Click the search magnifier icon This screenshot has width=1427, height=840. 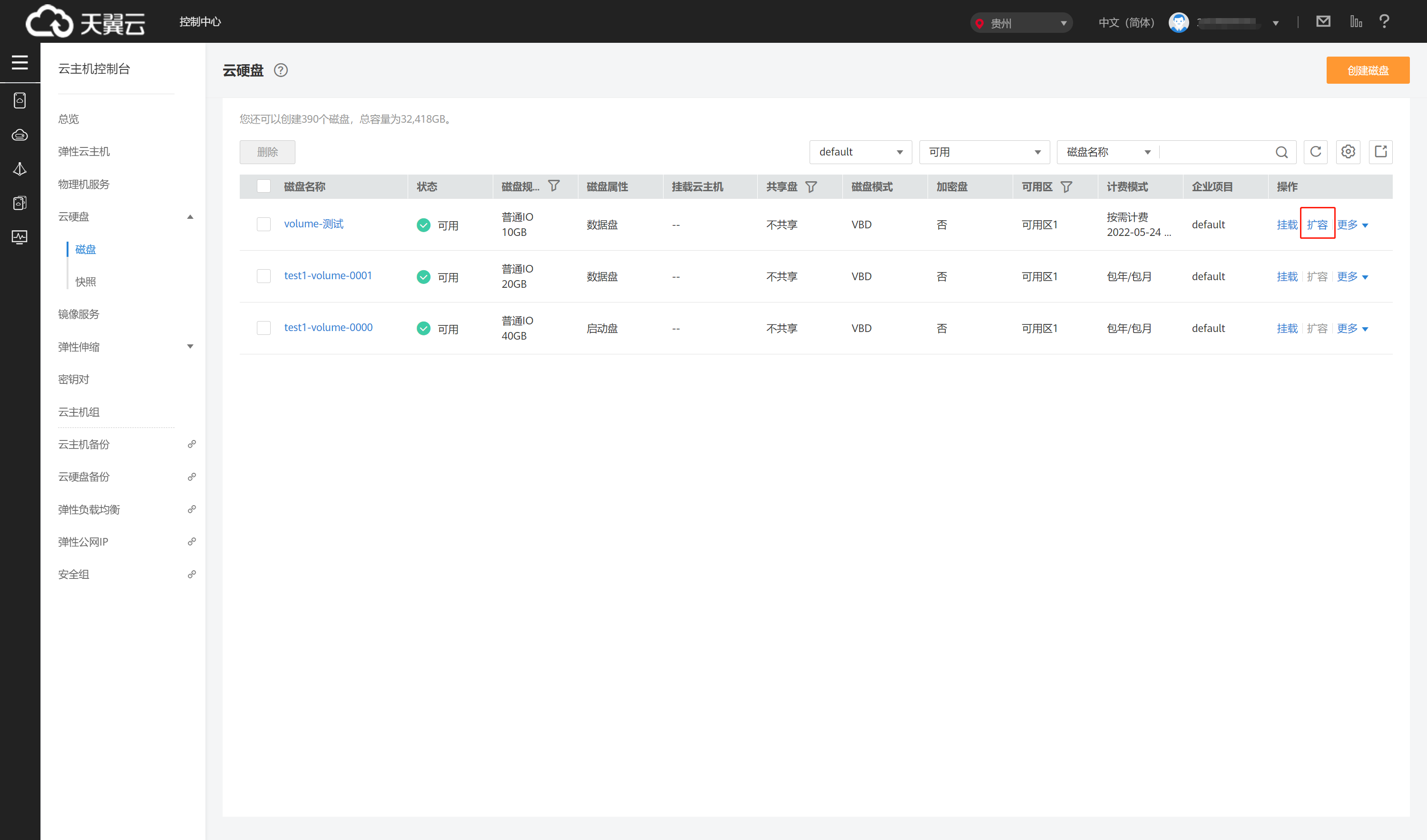[x=1281, y=152]
